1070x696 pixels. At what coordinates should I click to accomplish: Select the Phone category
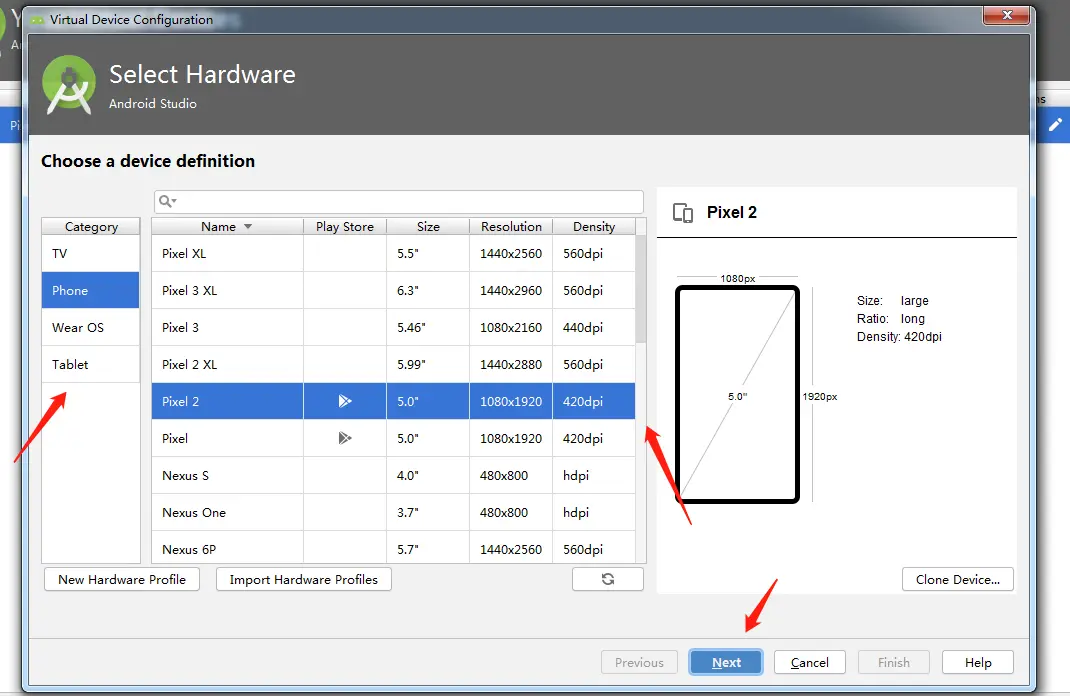91,291
